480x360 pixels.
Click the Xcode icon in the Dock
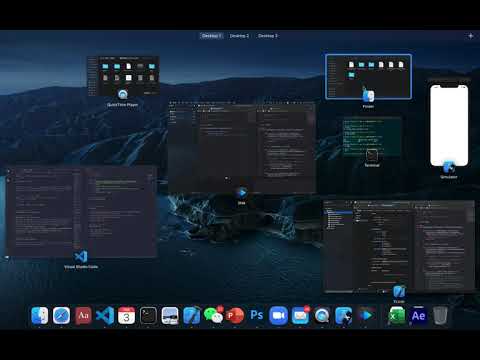192,315
